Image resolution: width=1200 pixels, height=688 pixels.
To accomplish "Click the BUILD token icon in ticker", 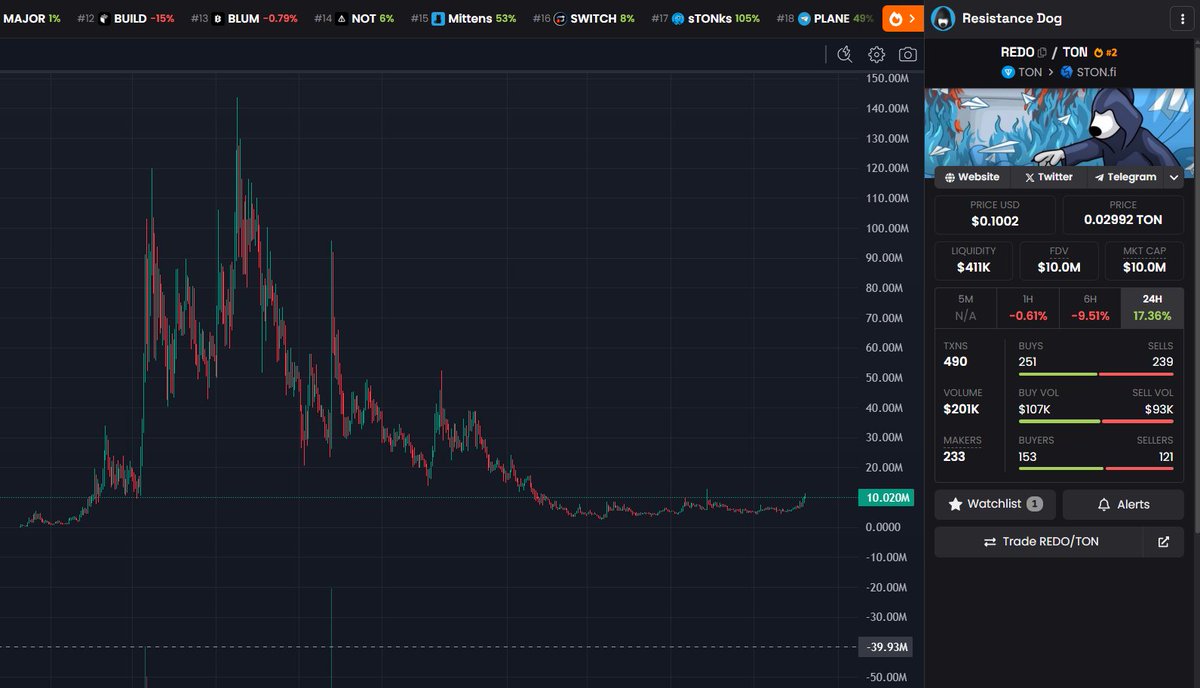I will pos(103,18).
